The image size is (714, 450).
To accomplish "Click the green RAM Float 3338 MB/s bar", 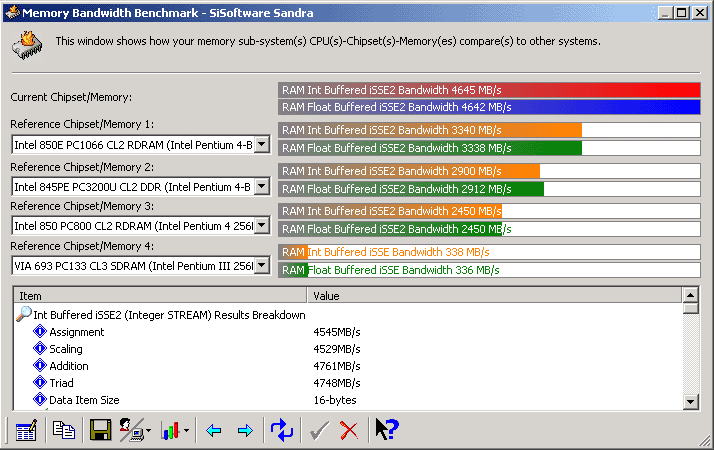I will [x=489, y=148].
